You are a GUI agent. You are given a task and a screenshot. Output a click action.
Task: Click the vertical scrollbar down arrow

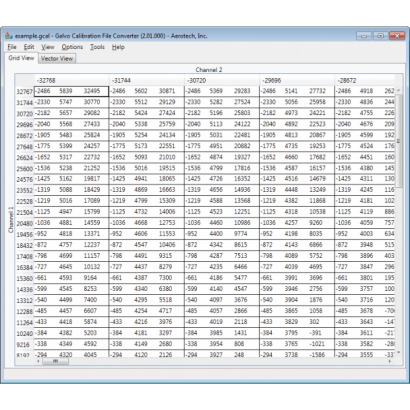coord(398,352)
